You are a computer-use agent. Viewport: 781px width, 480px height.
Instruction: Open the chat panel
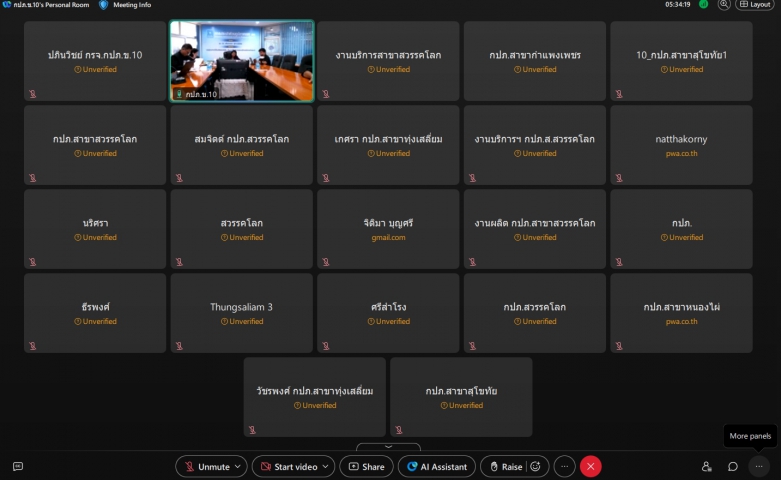click(x=733, y=466)
